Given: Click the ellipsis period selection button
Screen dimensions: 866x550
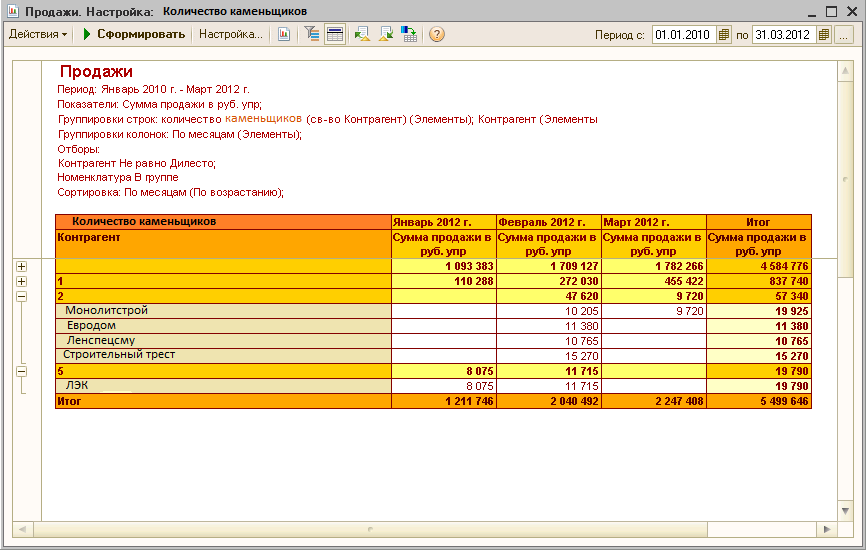Looking at the screenshot, I should [x=844, y=35].
